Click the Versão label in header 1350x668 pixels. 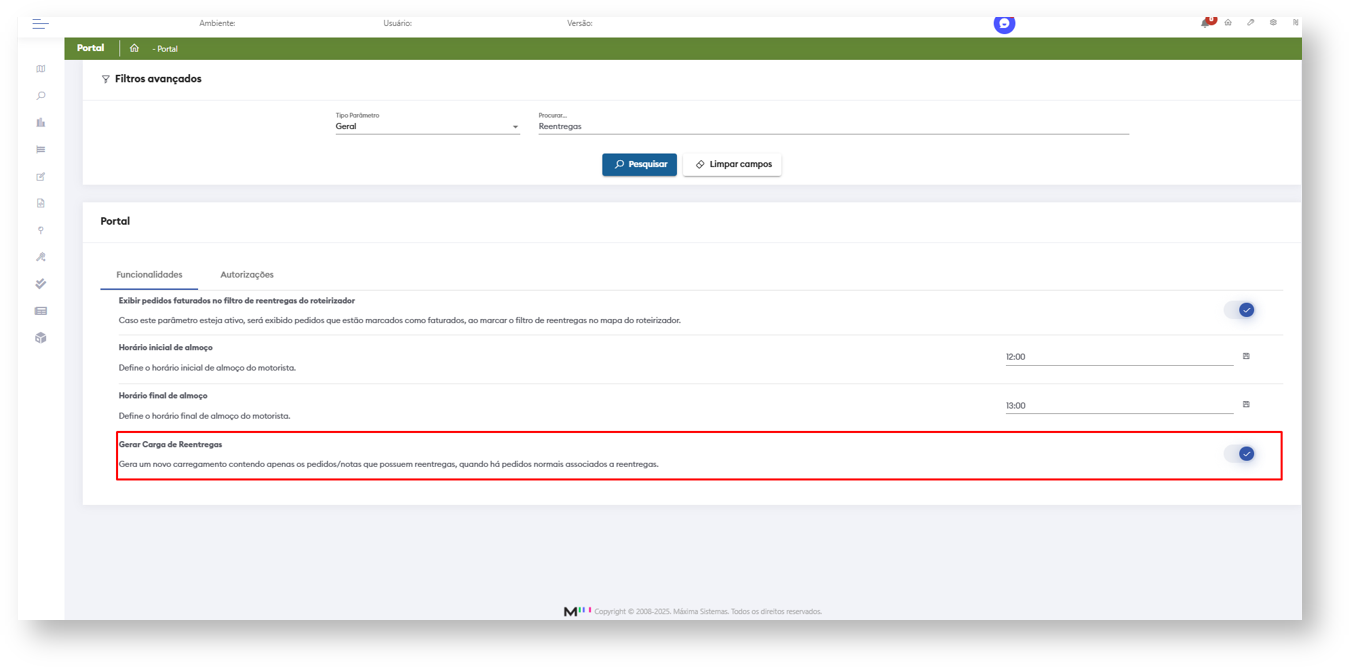[x=579, y=23]
